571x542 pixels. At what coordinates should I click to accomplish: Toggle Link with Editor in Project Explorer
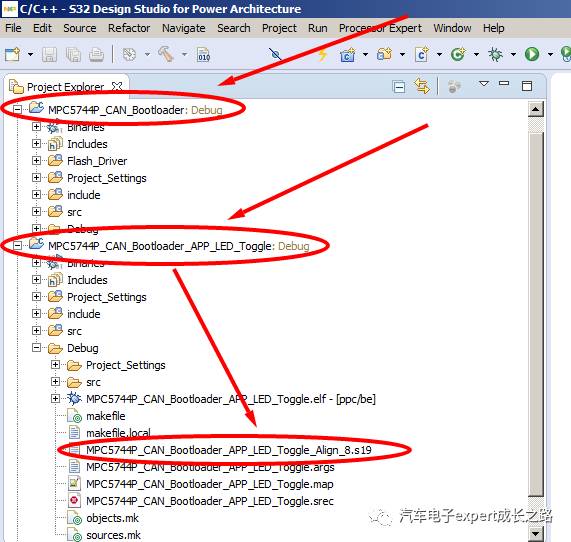click(422, 86)
